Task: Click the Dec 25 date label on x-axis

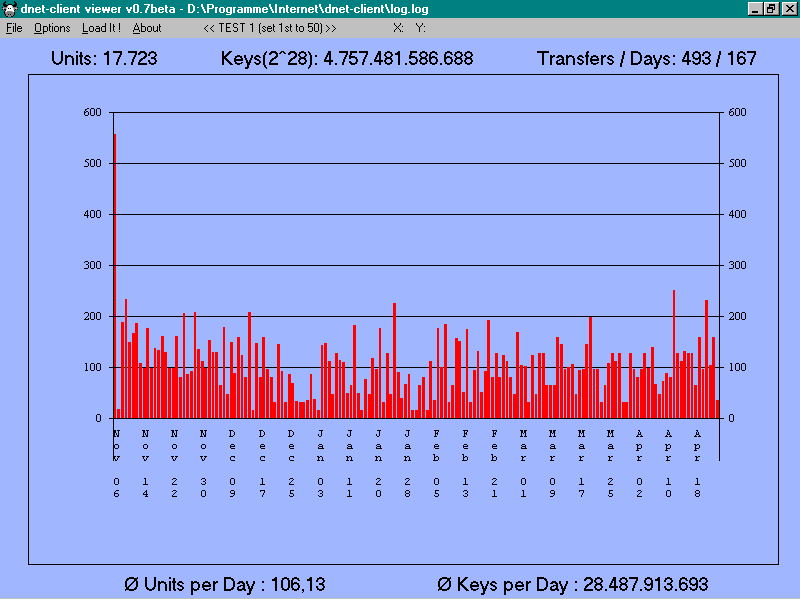Action: click(291, 463)
